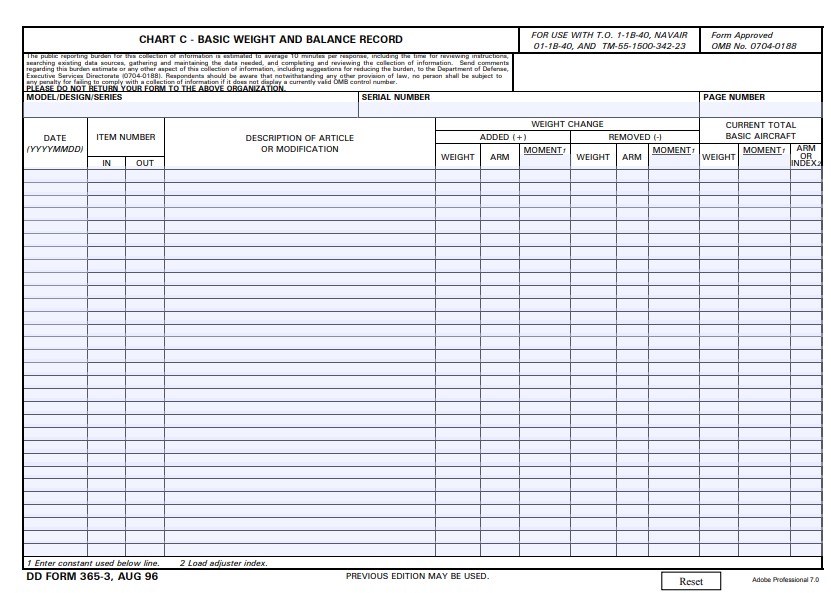Click the 'Adobe Professional 7.0' label

tap(785, 580)
